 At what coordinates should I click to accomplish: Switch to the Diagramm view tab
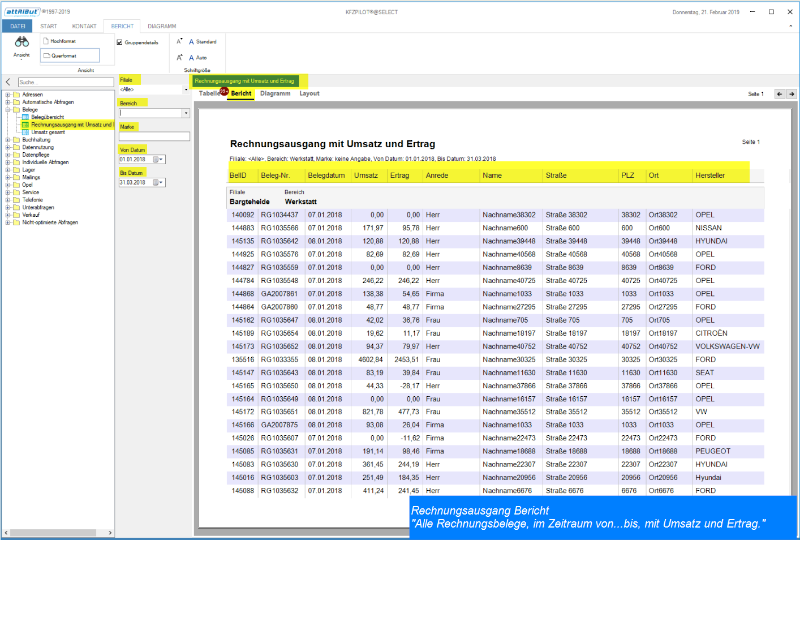coord(275,93)
